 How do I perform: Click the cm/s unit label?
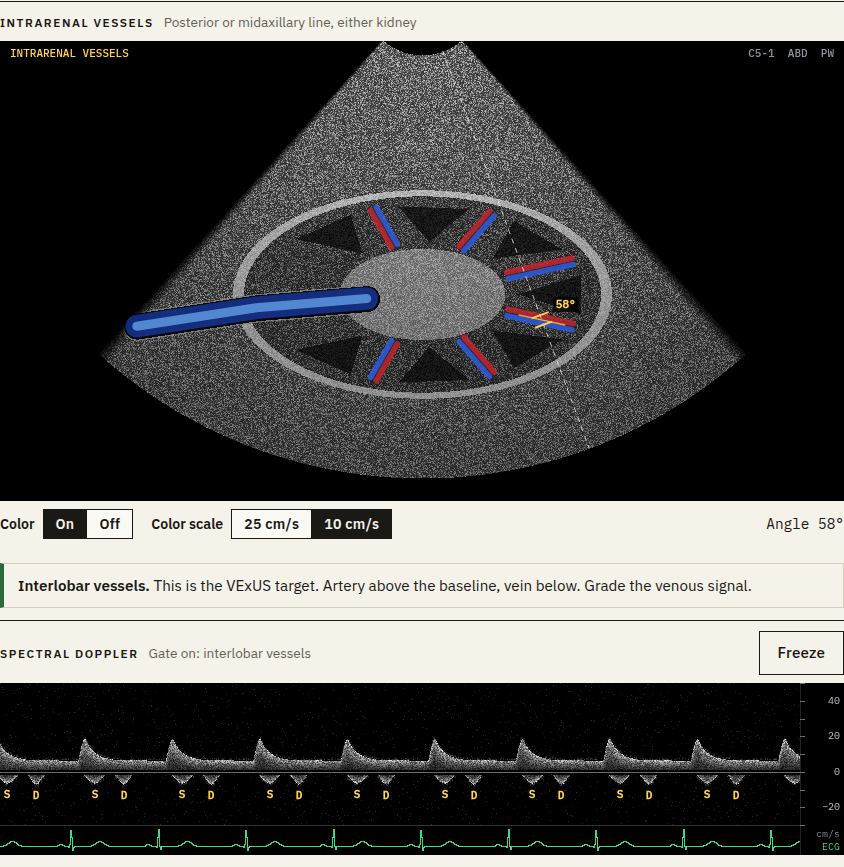click(x=828, y=834)
